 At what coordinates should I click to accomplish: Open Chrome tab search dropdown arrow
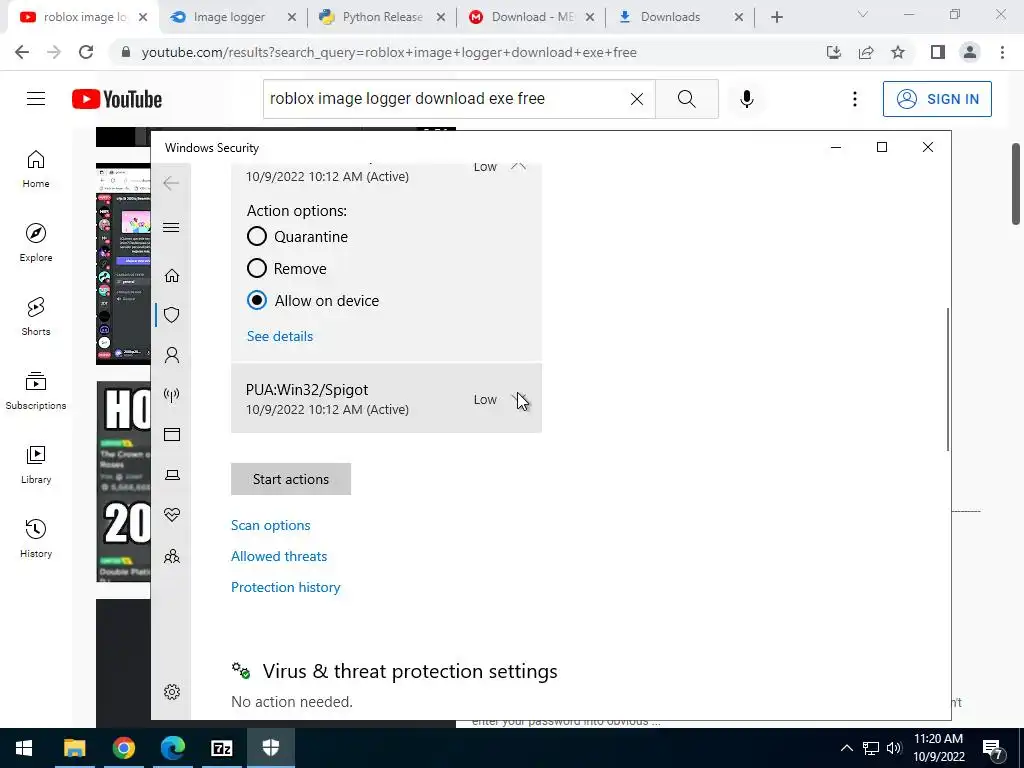pos(862,14)
